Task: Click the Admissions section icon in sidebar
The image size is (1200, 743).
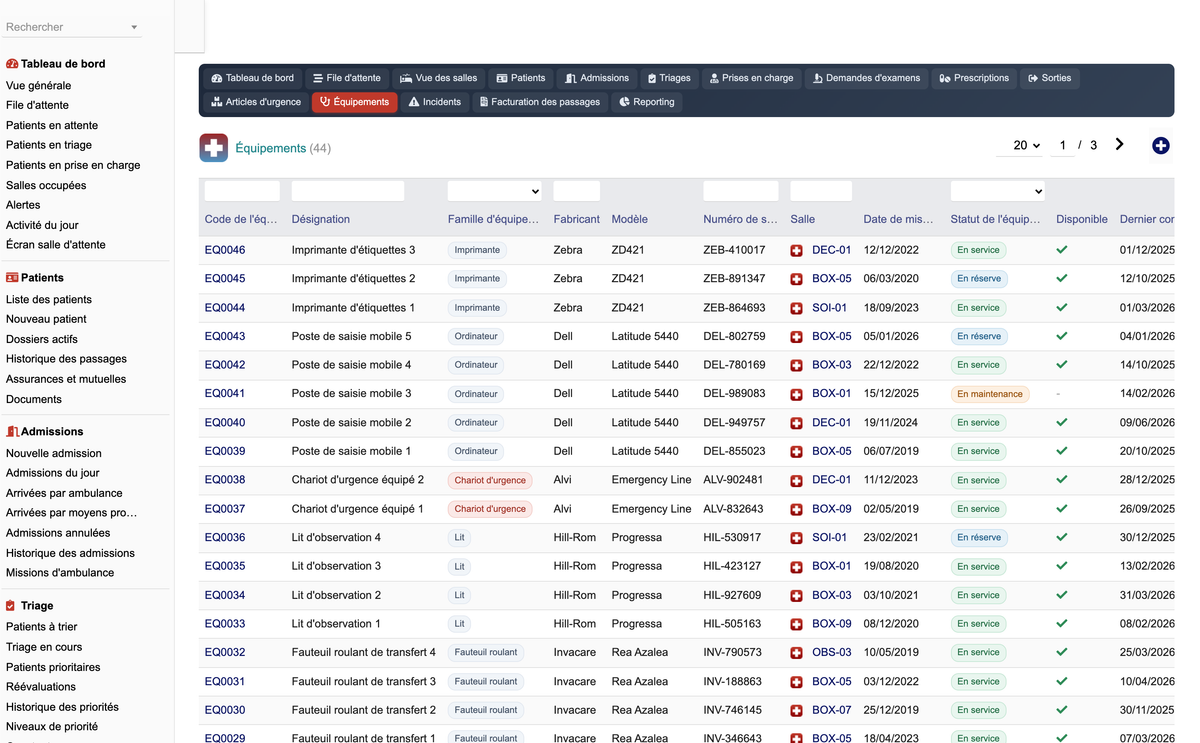Action: click(x=12, y=432)
